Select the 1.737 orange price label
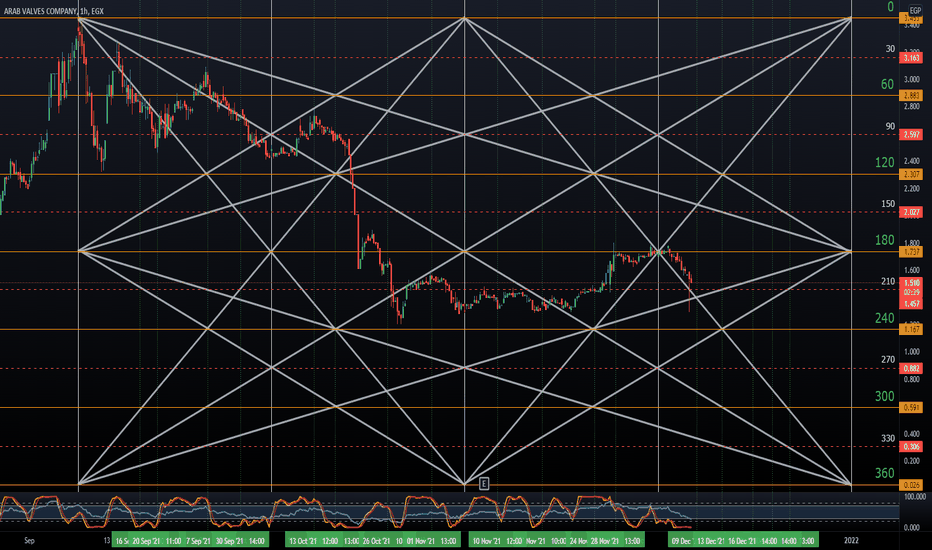The height and width of the screenshot is (550, 932). tap(911, 252)
